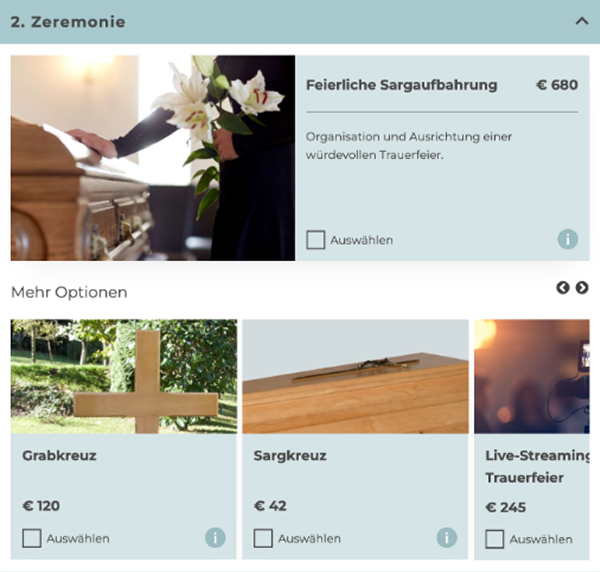Open the Live-Streaming camera image
600x572 pixels.
(x=532, y=376)
